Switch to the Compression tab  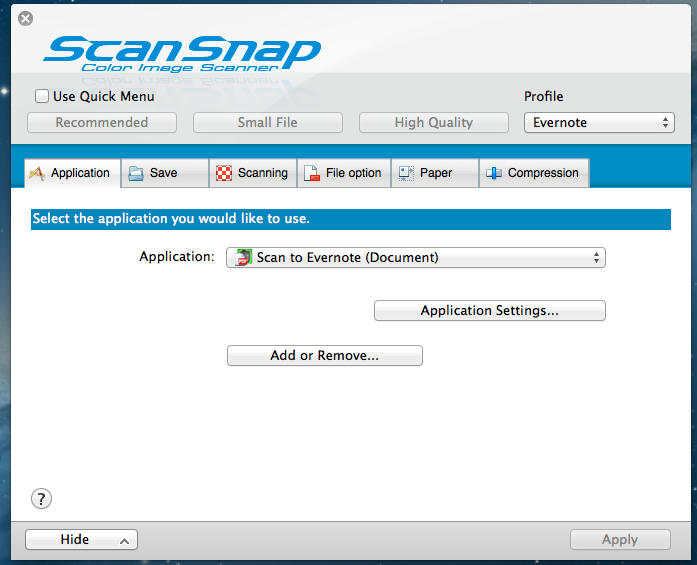[534, 173]
